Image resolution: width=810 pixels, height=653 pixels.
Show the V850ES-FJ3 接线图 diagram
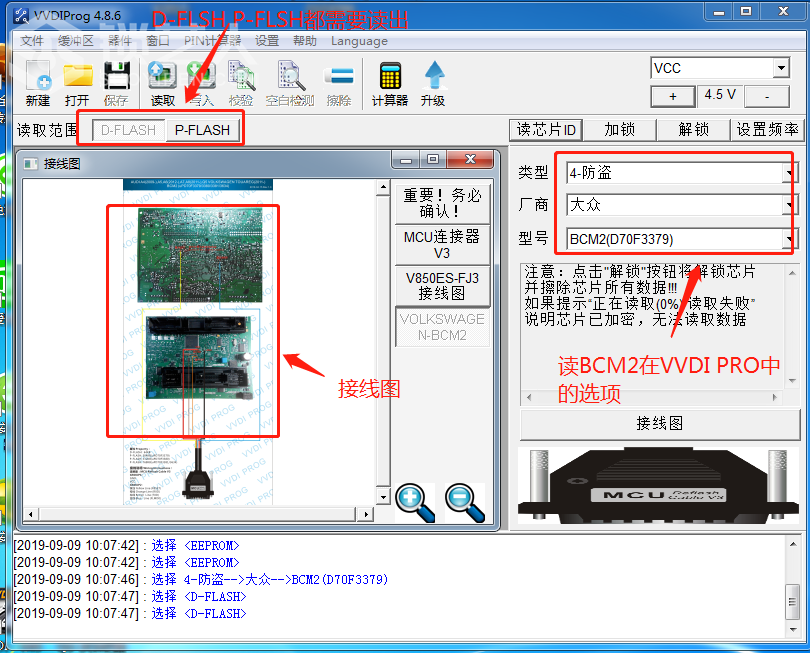442,286
